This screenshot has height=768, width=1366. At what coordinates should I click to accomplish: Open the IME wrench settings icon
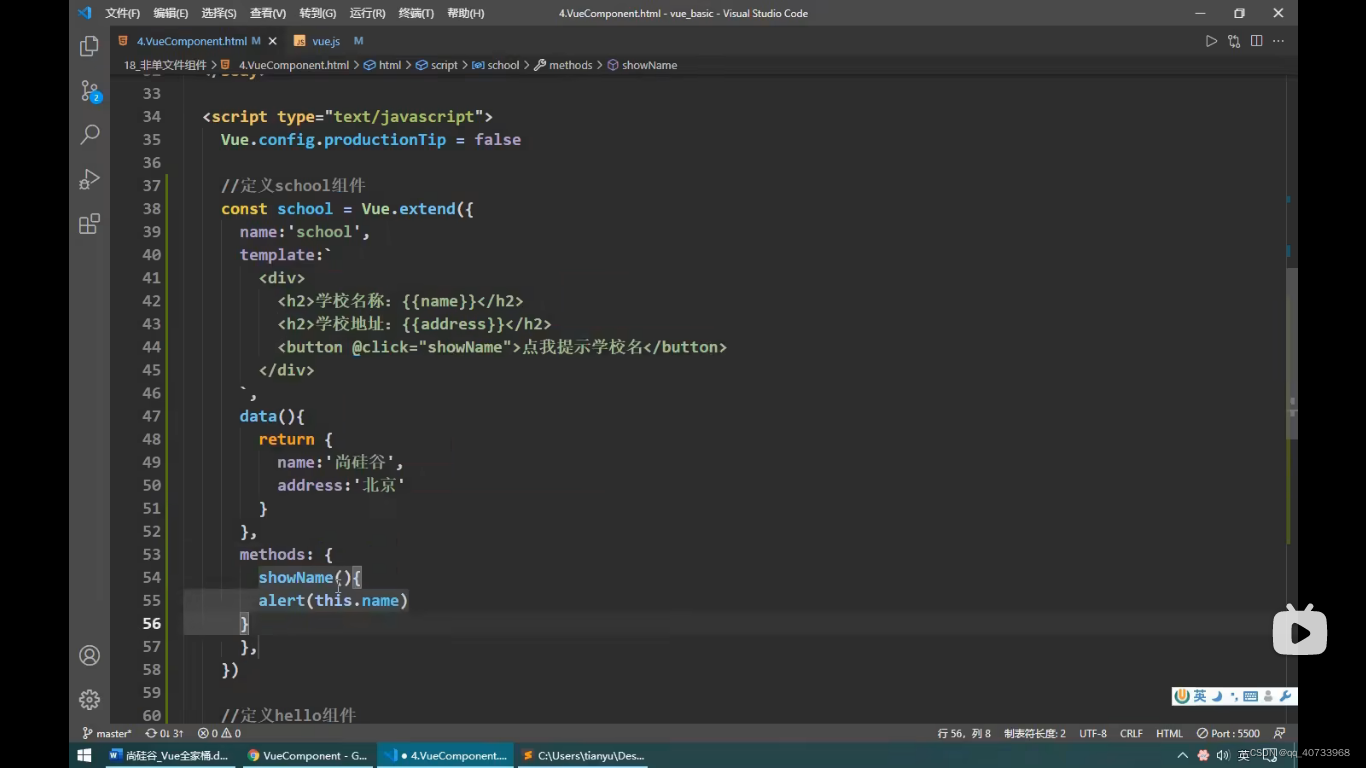[x=1285, y=696]
